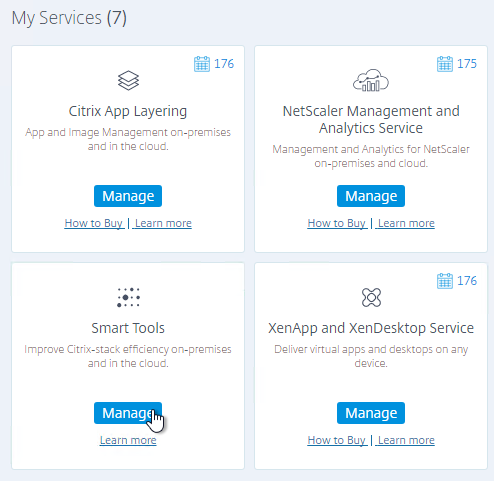Manage the NetScaler Management and Analytics Service
The height and width of the screenshot is (481, 494).
371,196
